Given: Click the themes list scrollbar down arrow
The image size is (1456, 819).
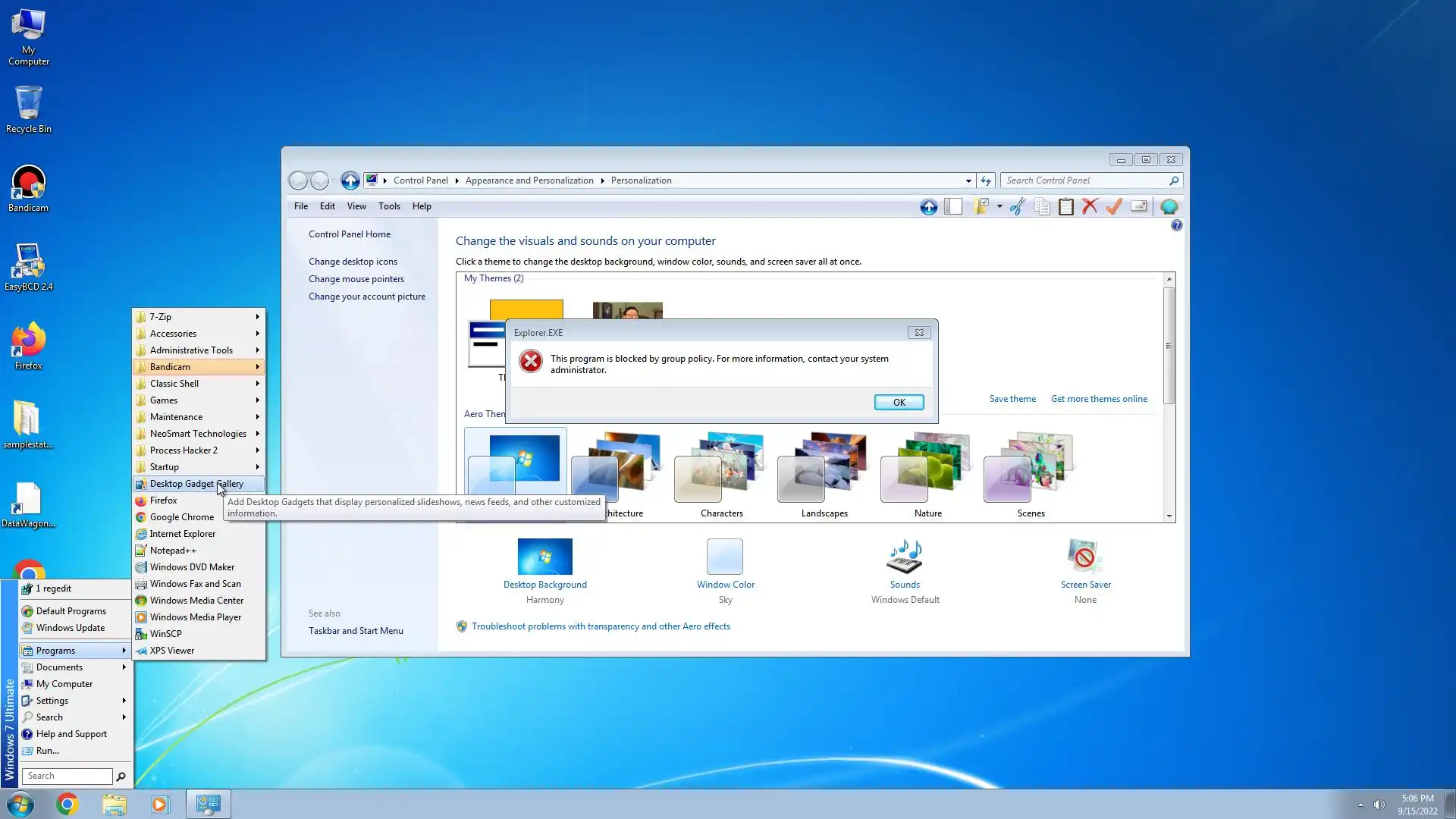Looking at the screenshot, I should (x=1169, y=516).
